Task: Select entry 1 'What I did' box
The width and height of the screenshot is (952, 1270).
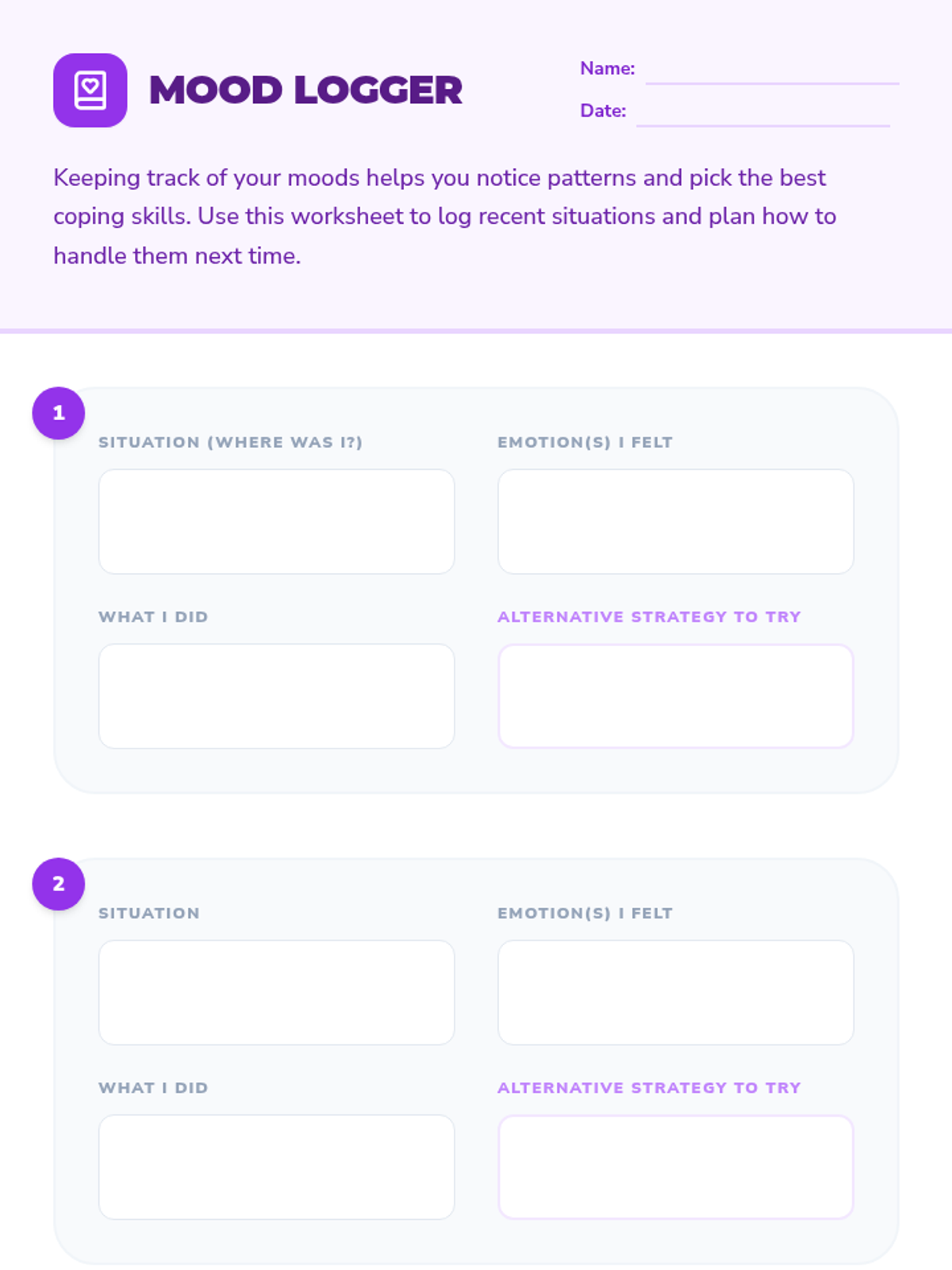Action: (276, 696)
